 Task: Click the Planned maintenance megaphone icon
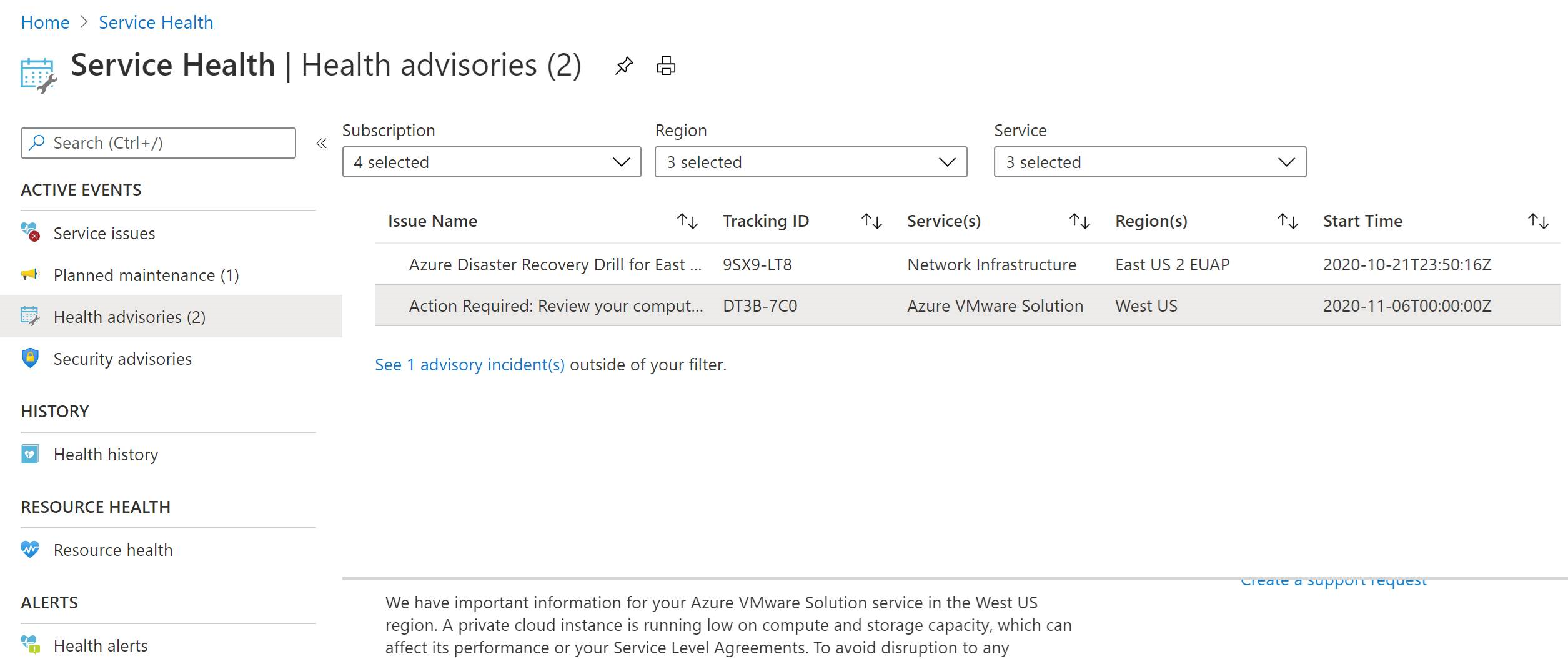(29, 274)
